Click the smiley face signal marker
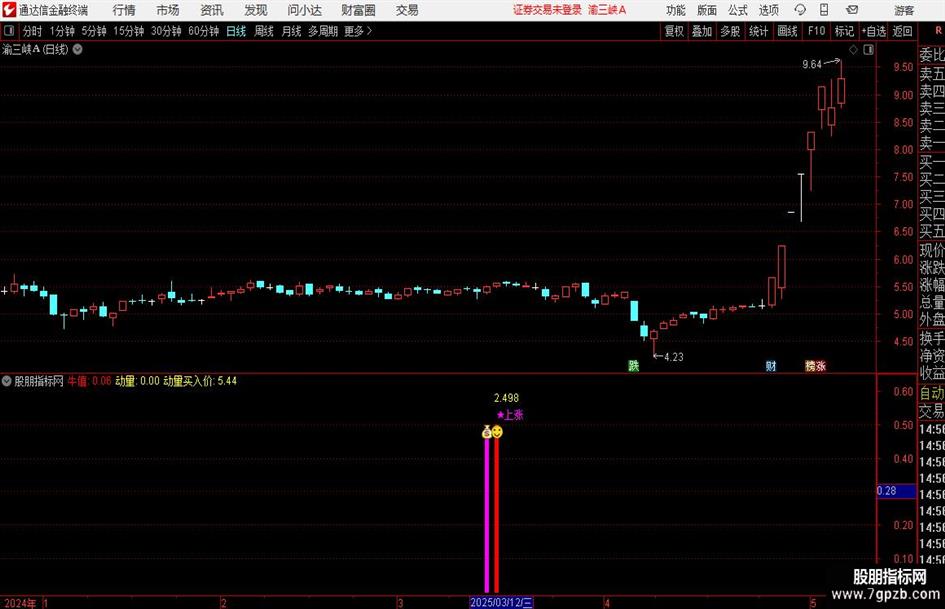The height and width of the screenshot is (609, 945). click(x=497, y=432)
